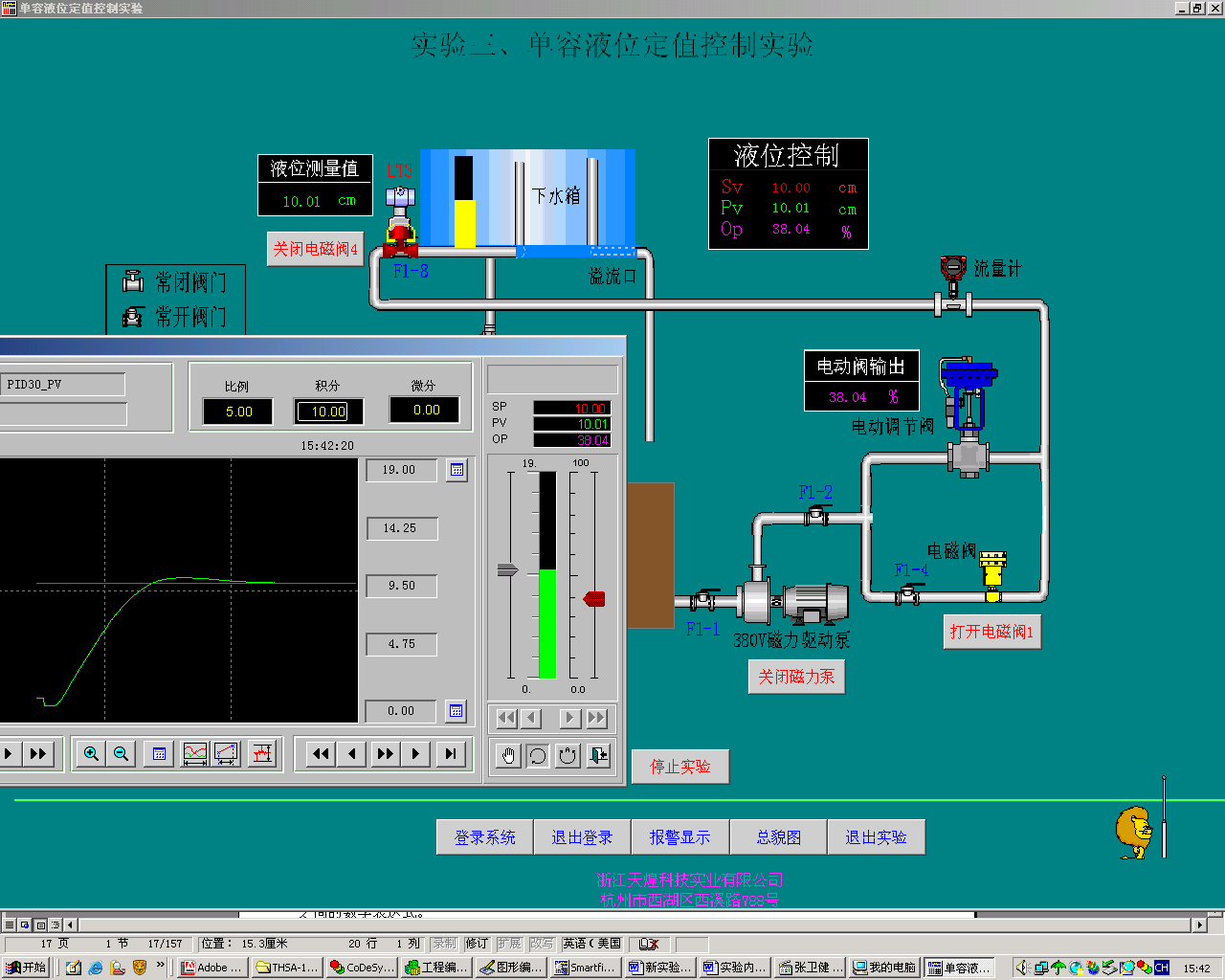Click the 关闭磁力泵 pump button

796,677
